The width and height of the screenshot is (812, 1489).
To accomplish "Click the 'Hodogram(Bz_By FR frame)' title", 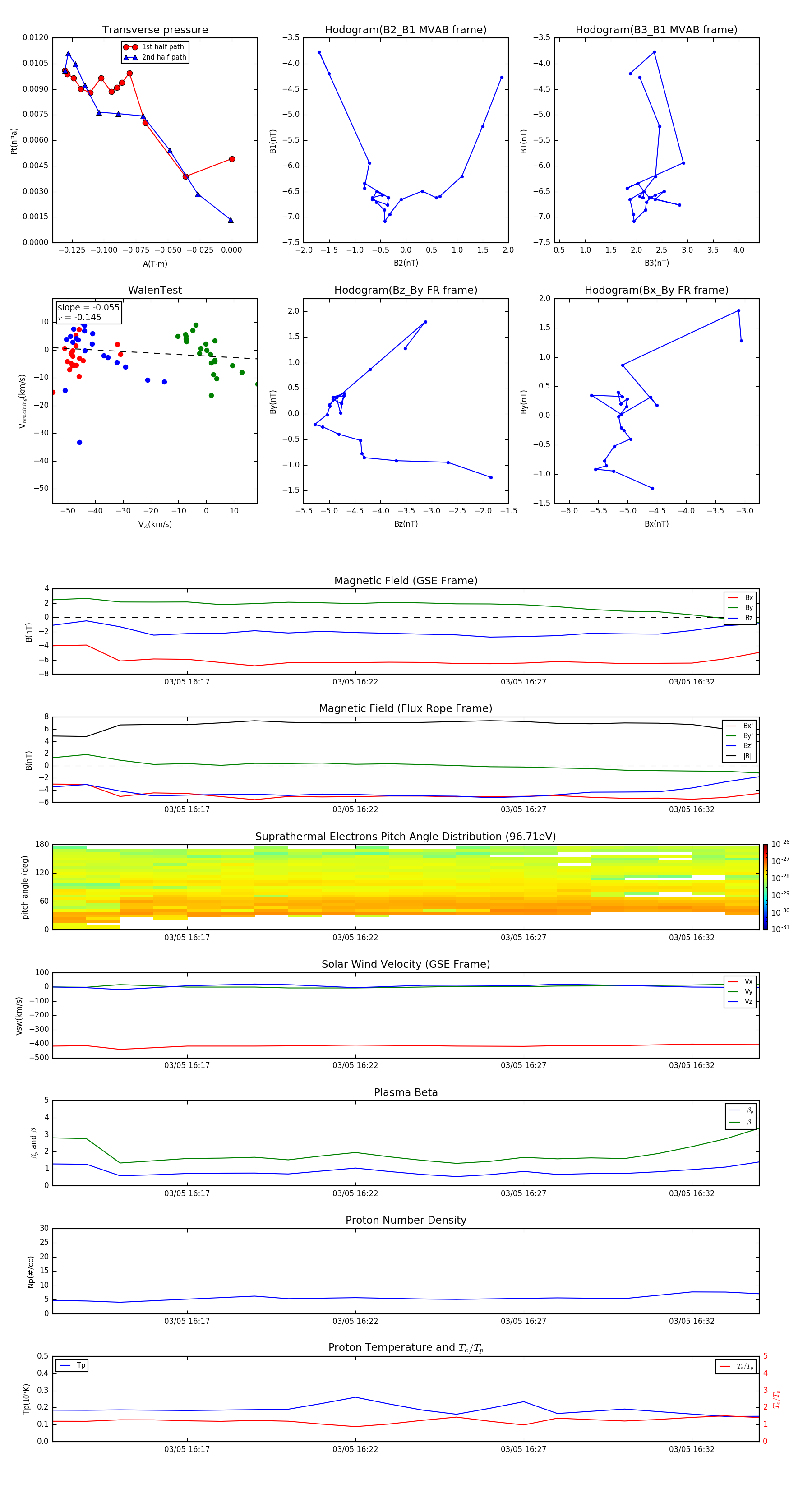I will click(x=406, y=290).
